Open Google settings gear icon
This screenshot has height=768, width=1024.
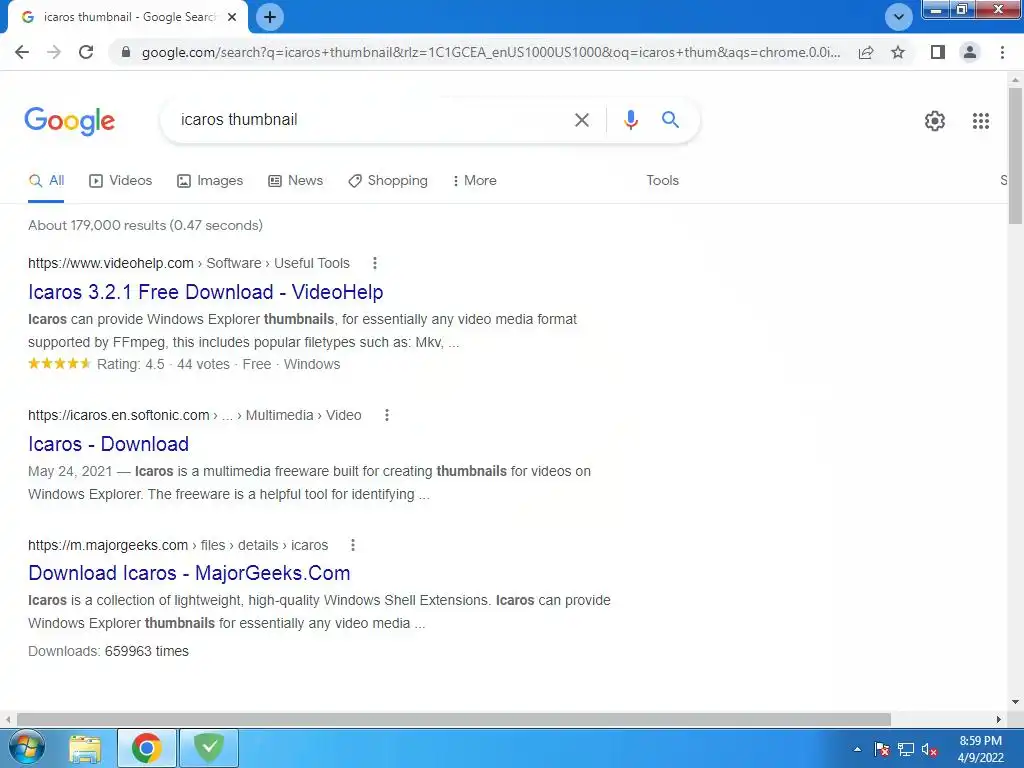point(935,121)
